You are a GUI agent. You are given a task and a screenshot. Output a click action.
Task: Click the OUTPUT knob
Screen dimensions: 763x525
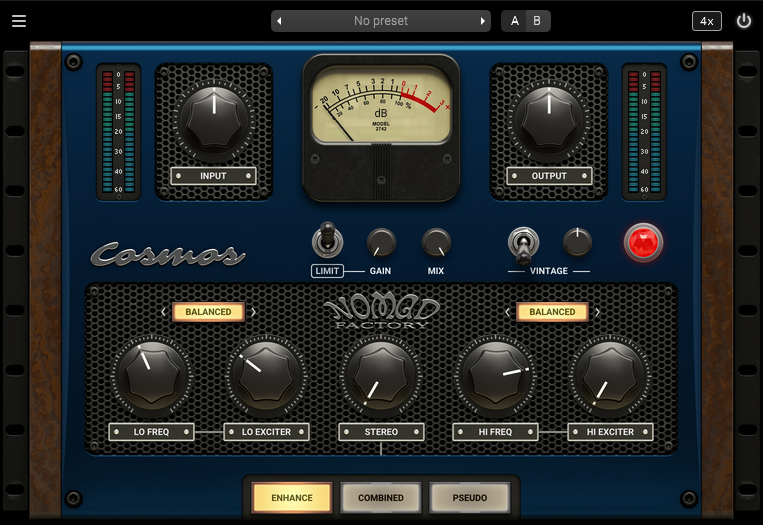point(549,121)
